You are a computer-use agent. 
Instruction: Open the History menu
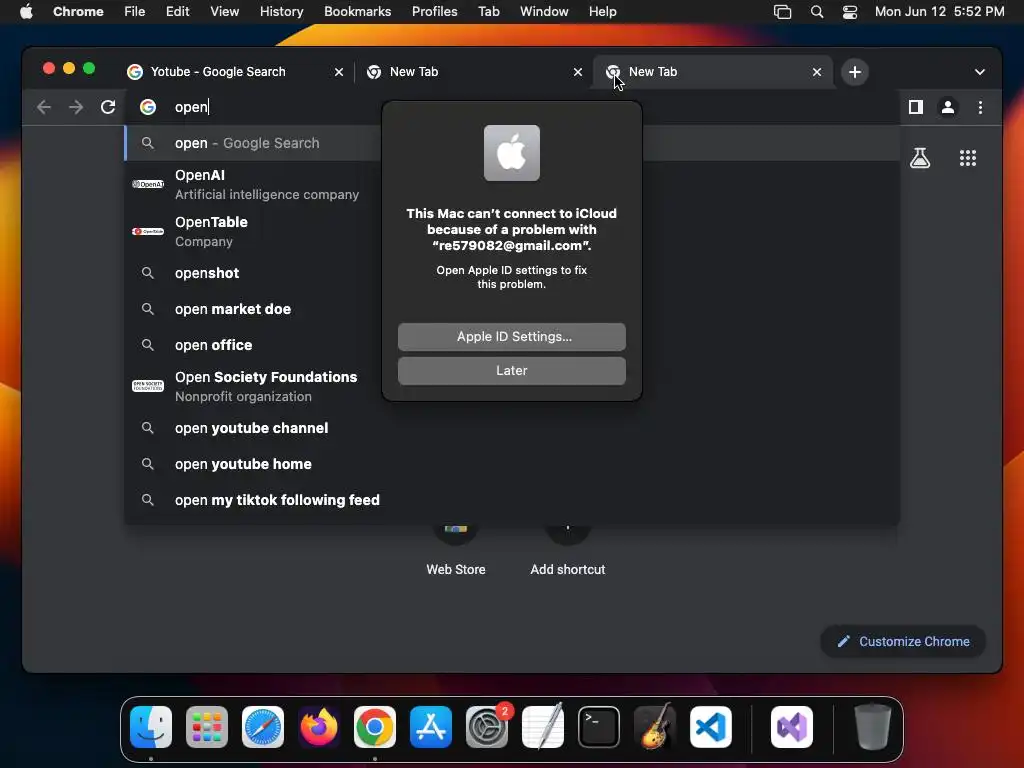pyautogui.click(x=281, y=12)
